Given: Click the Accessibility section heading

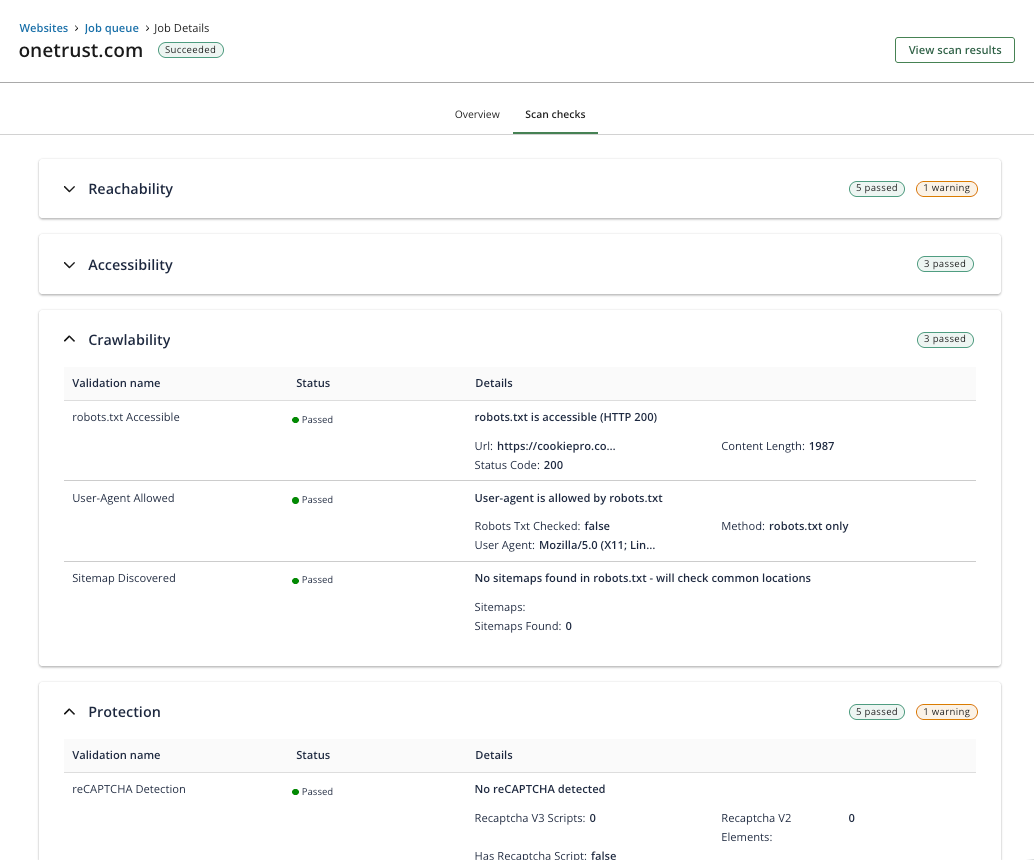Looking at the screenshot, I should [x=131, y=265].
